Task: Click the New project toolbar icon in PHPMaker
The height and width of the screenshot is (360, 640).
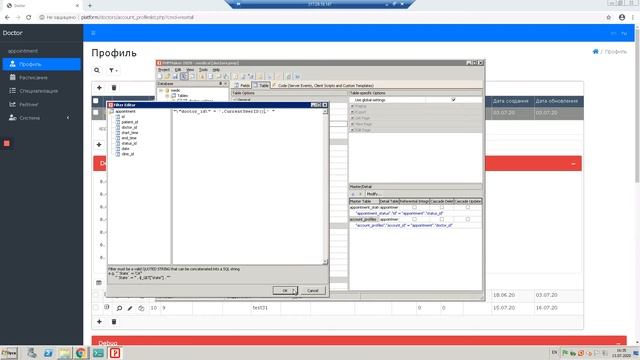Action: coord(160,76)
